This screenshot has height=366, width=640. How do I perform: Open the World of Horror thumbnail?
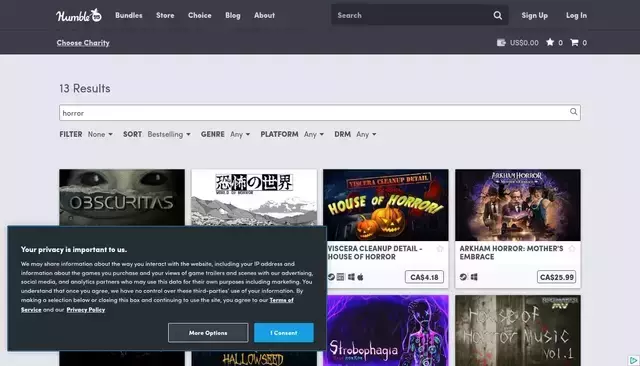[254, 197]
